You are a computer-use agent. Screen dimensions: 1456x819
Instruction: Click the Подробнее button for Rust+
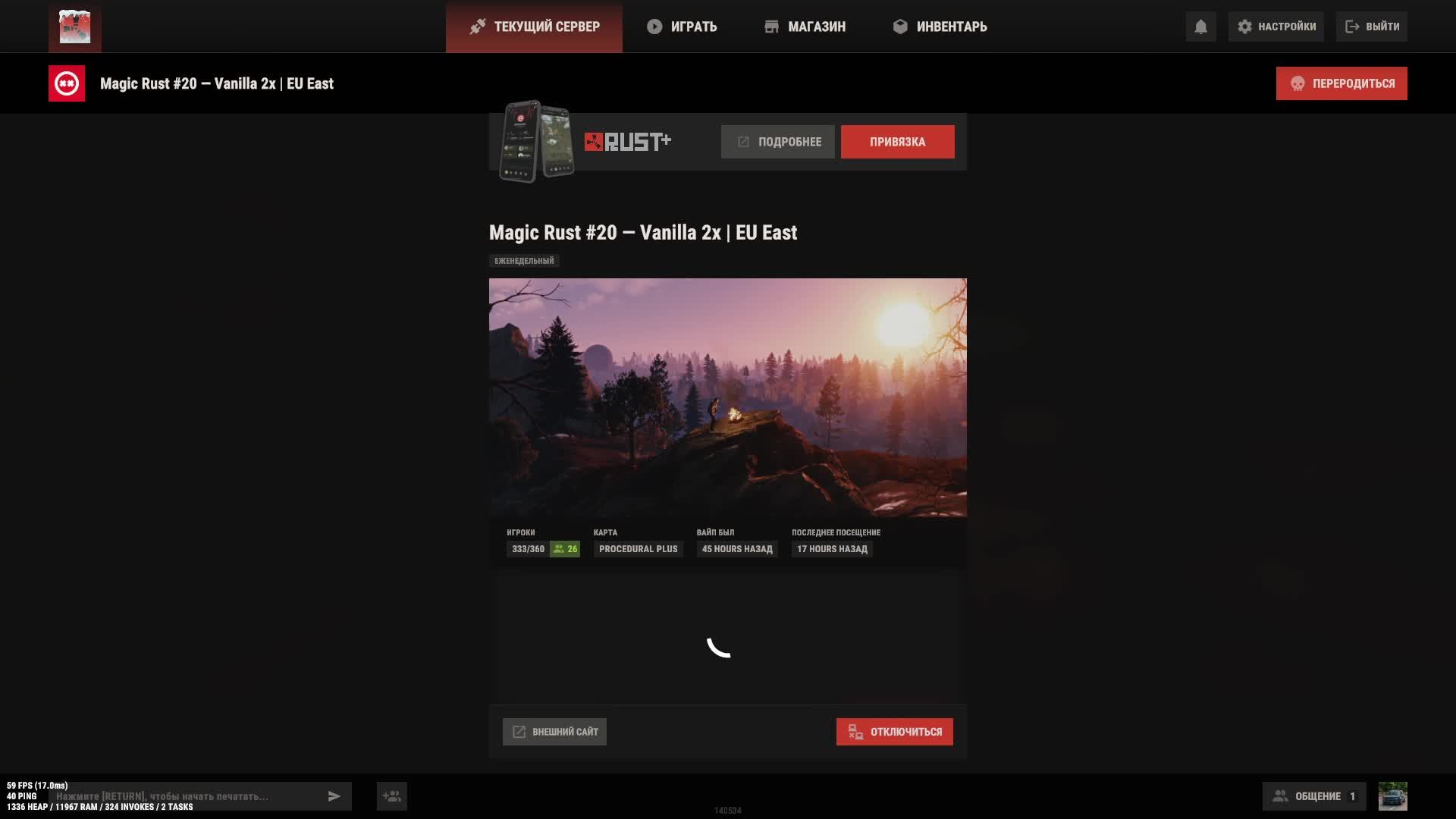click(777, 142)
